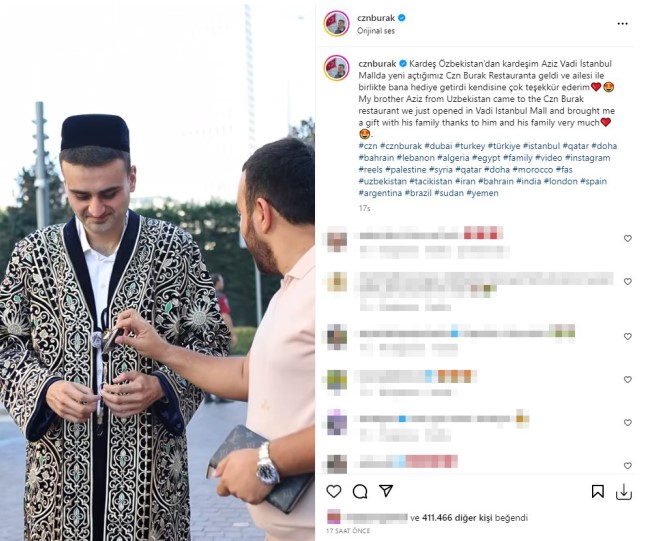Viewport: 660px width, 541px height.
Task: Like the last comment's heart
Action: click(x=628, y=466)
